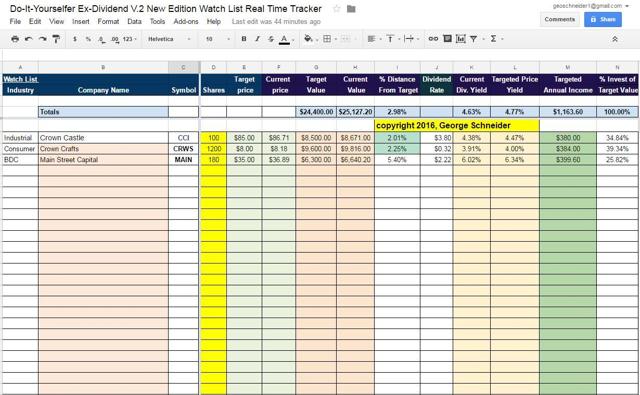Click the Filter funnel icon
This screenshot has width=640, height=395.
pos(473,39)
